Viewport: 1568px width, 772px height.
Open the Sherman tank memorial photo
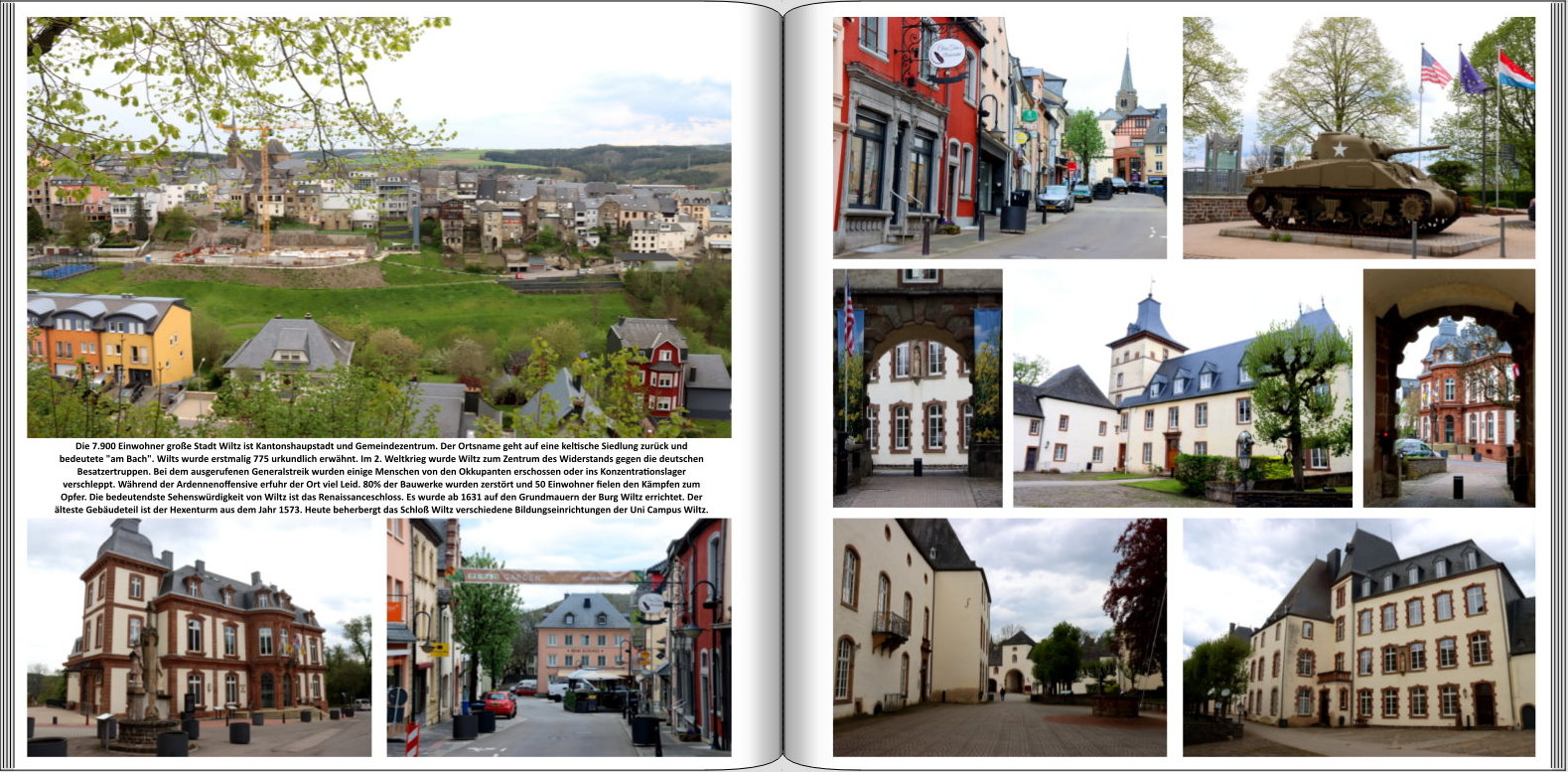(x=1357, y=137)
